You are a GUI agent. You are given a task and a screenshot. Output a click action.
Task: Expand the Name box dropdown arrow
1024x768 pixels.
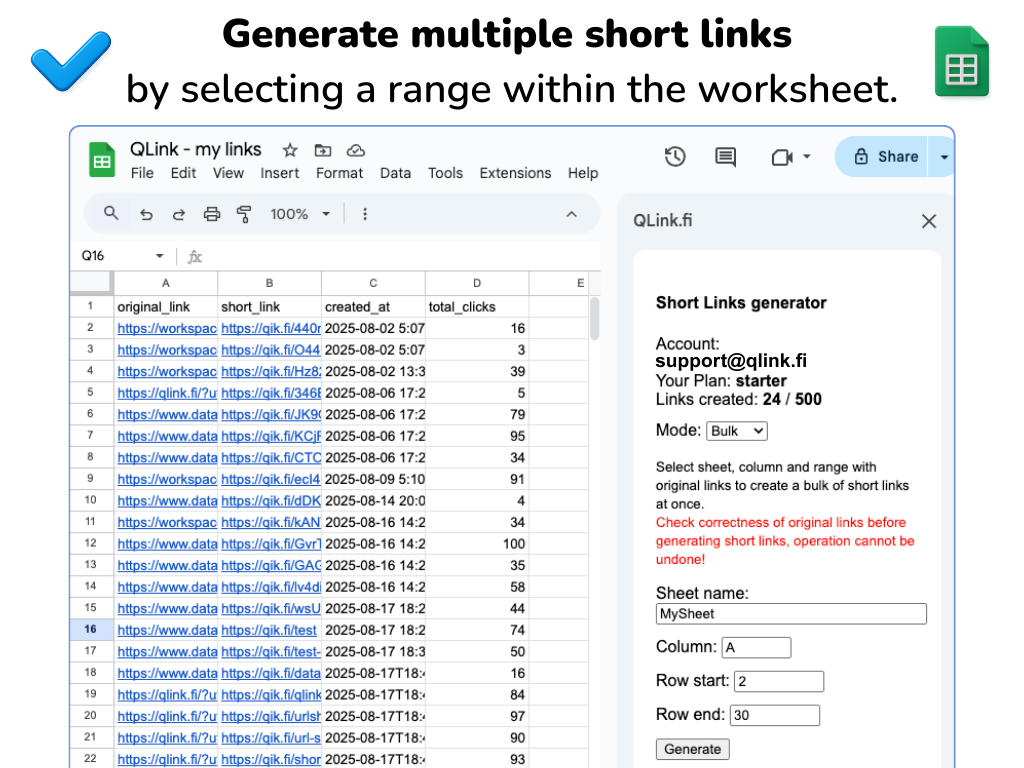[x=159, y=256]
